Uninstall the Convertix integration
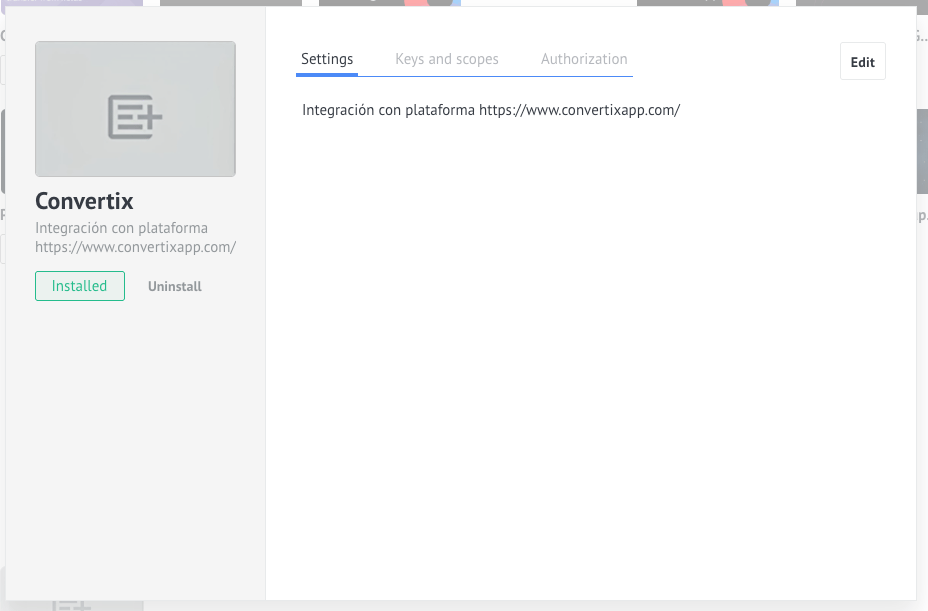 (175, 287)
